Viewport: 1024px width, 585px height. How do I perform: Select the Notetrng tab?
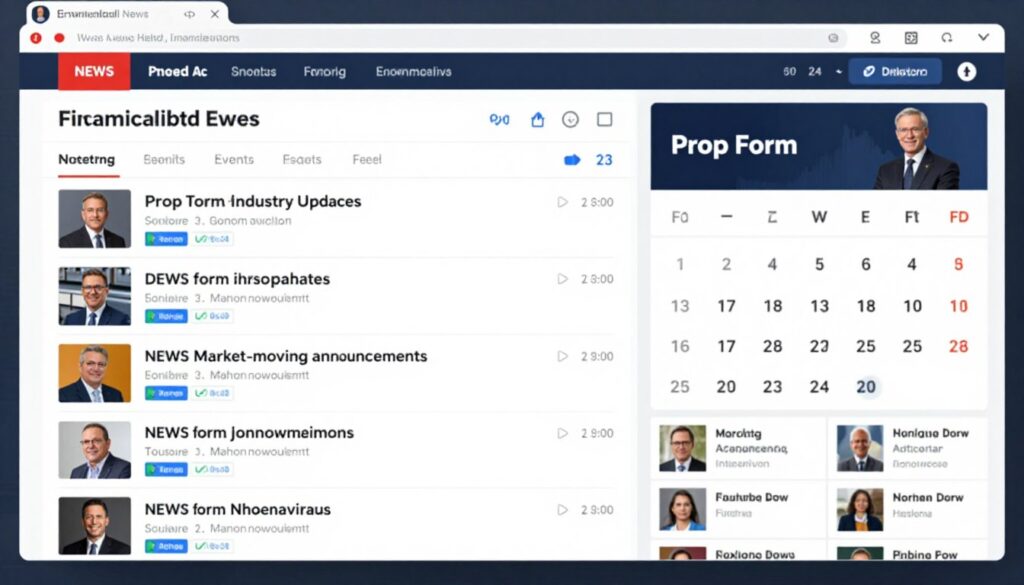[87, 159]
